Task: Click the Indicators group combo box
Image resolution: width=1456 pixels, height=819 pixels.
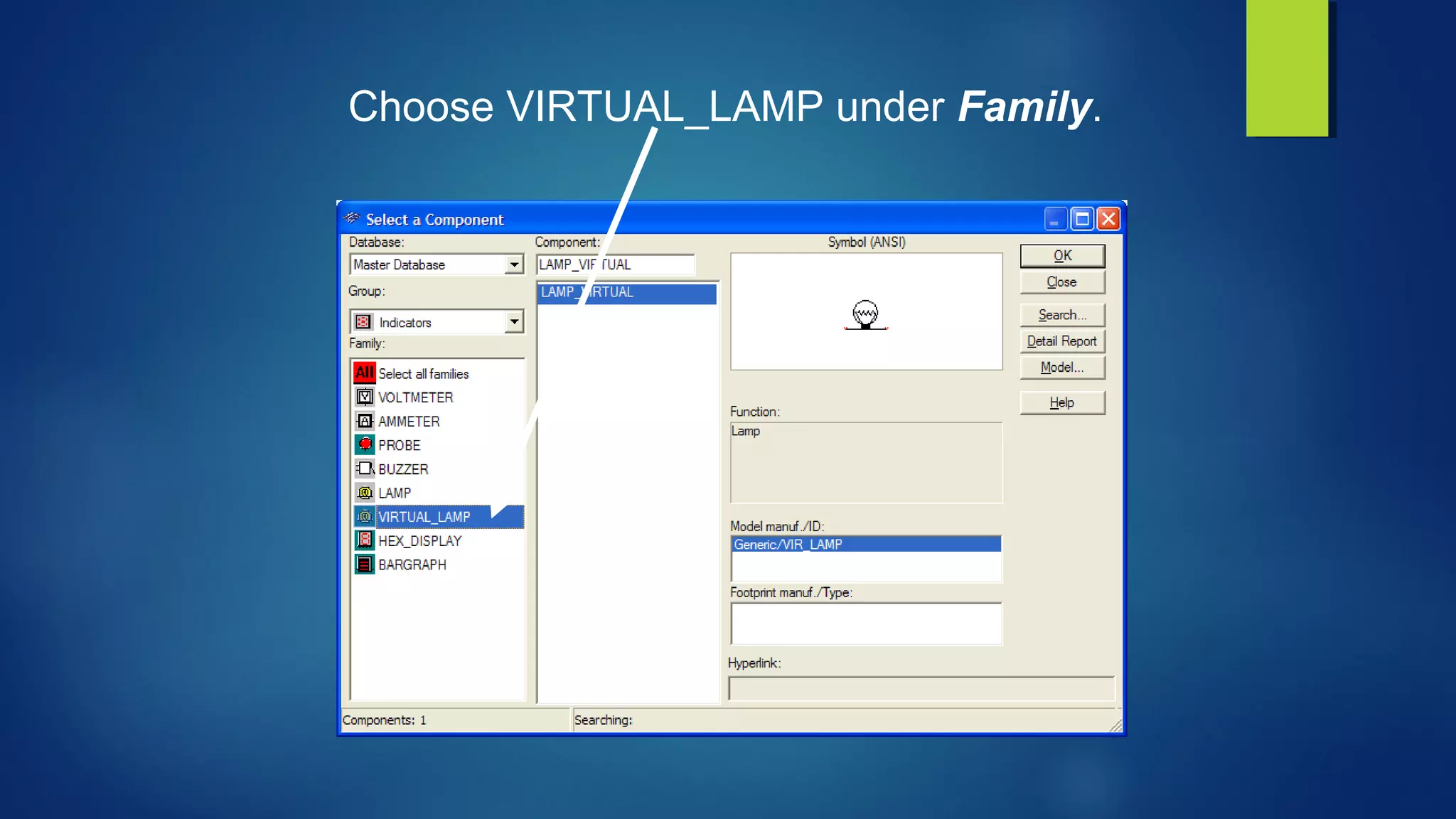Action: [x=437, y=322]
